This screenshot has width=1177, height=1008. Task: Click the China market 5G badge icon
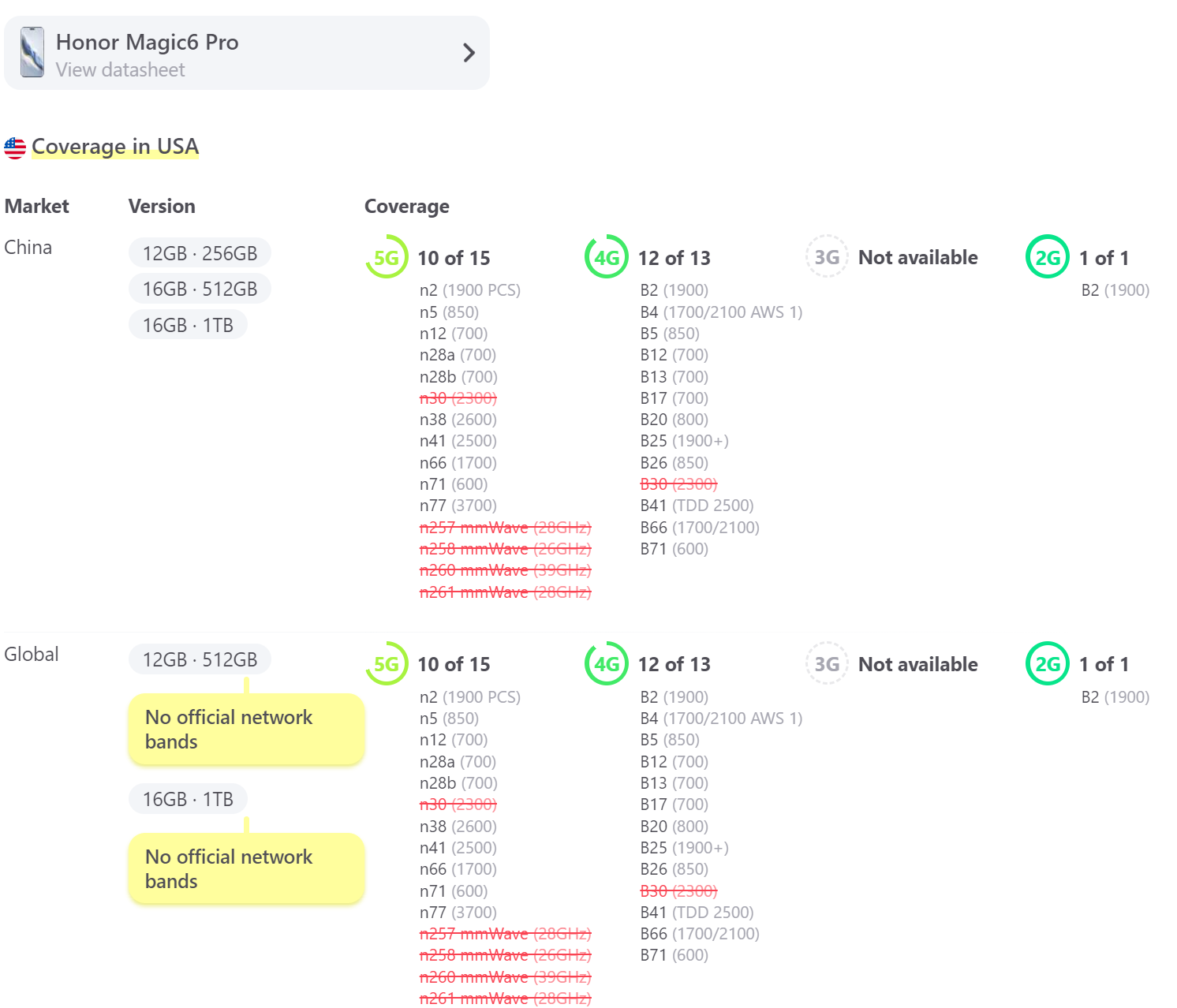pos(387,257)
